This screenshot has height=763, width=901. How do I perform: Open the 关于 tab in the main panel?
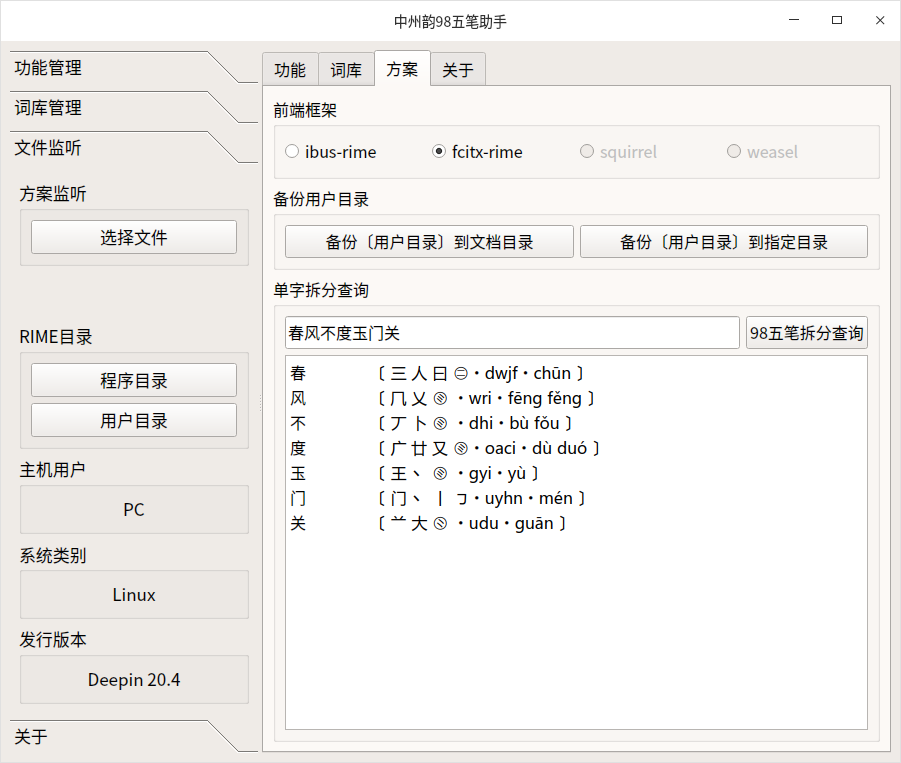pos(458,69)
